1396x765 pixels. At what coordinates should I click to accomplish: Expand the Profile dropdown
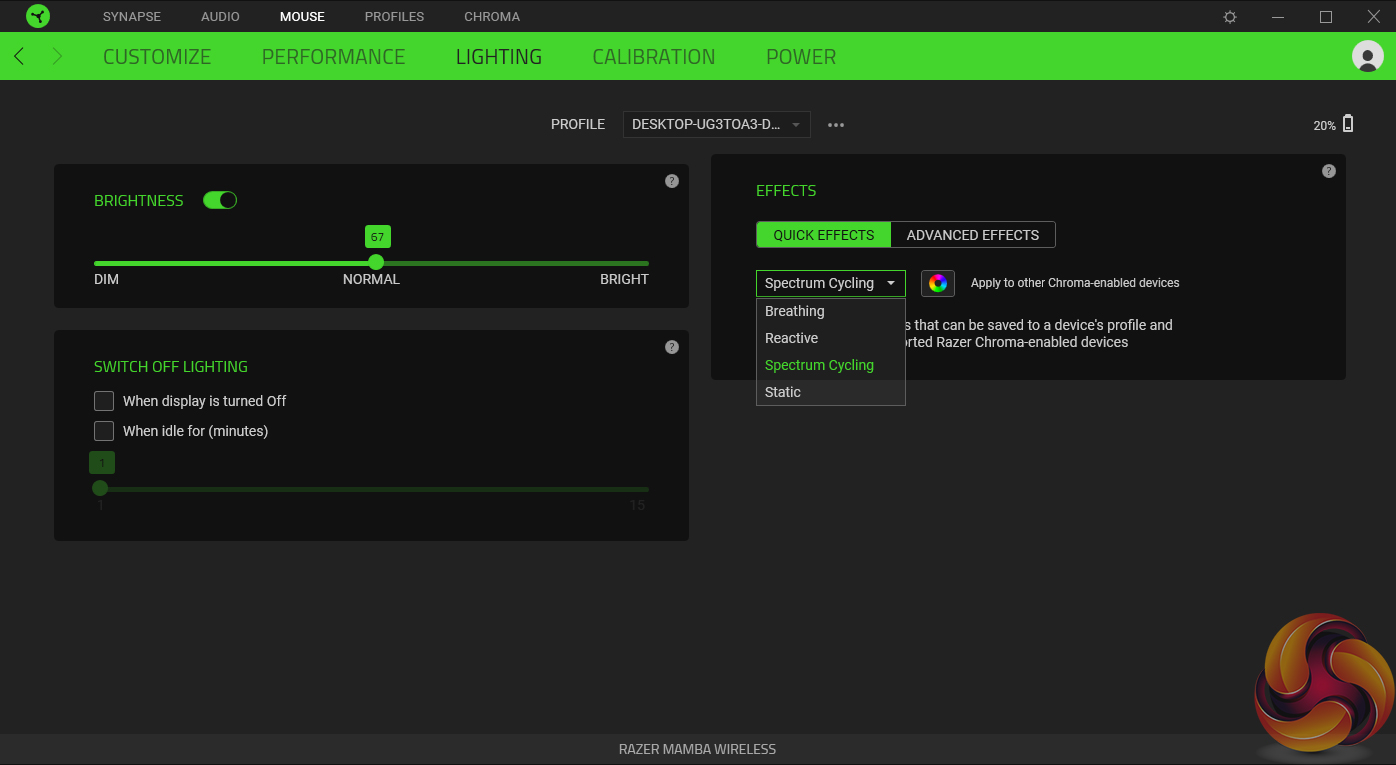coord(716,125)
